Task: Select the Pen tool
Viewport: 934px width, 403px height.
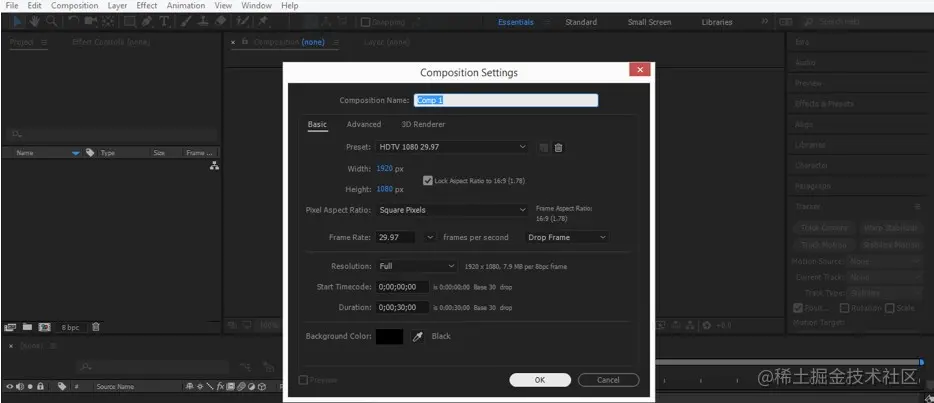Action: click(147, 21)
